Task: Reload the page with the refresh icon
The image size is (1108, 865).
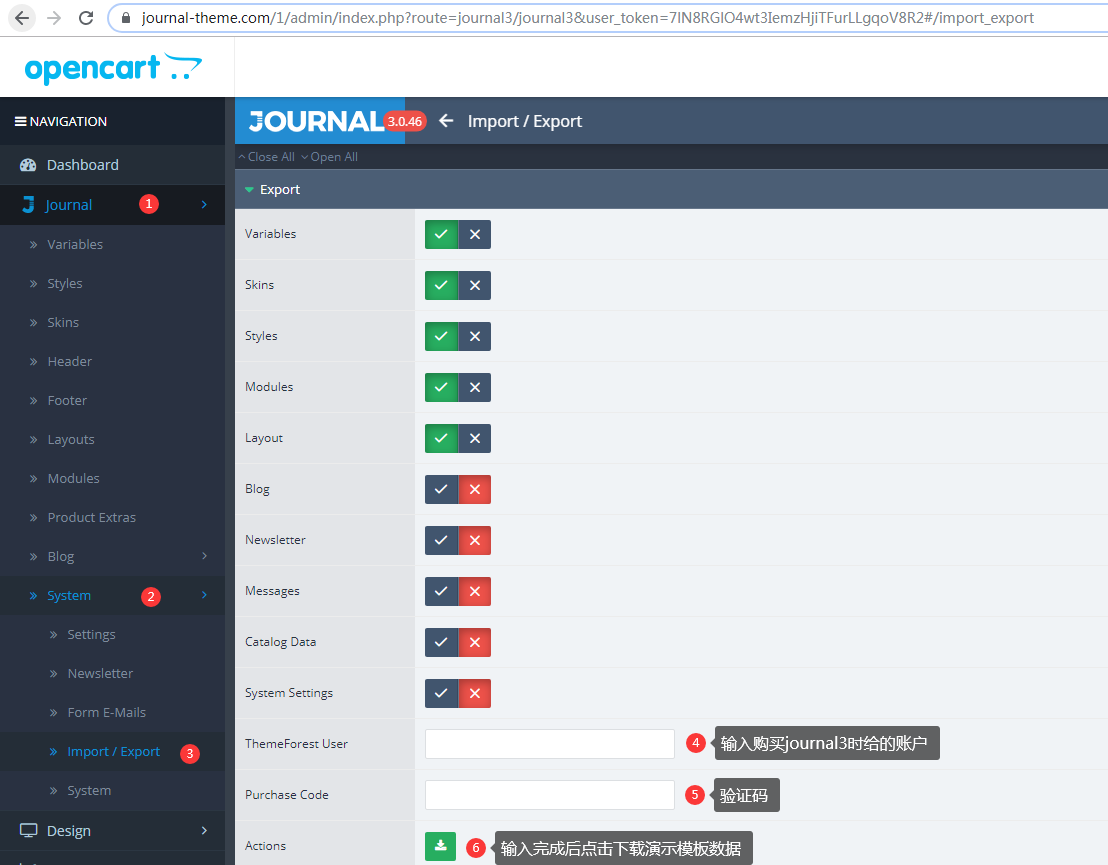Action: [x=86, y=18]
